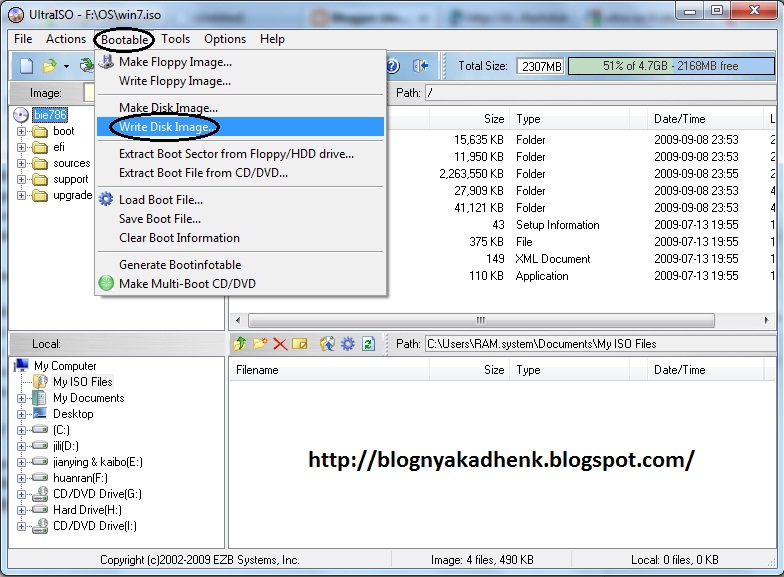Sort image list by Size column header
Viewport: 784px width, 577px height.
470,119
